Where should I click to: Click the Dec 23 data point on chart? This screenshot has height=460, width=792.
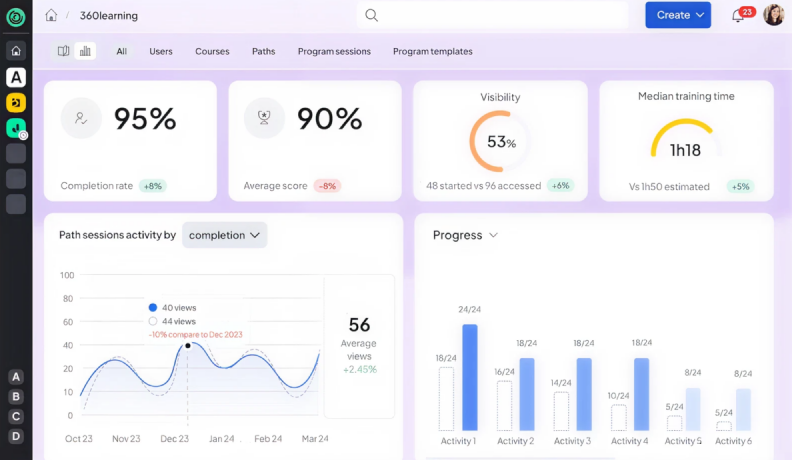click(188, 345)
